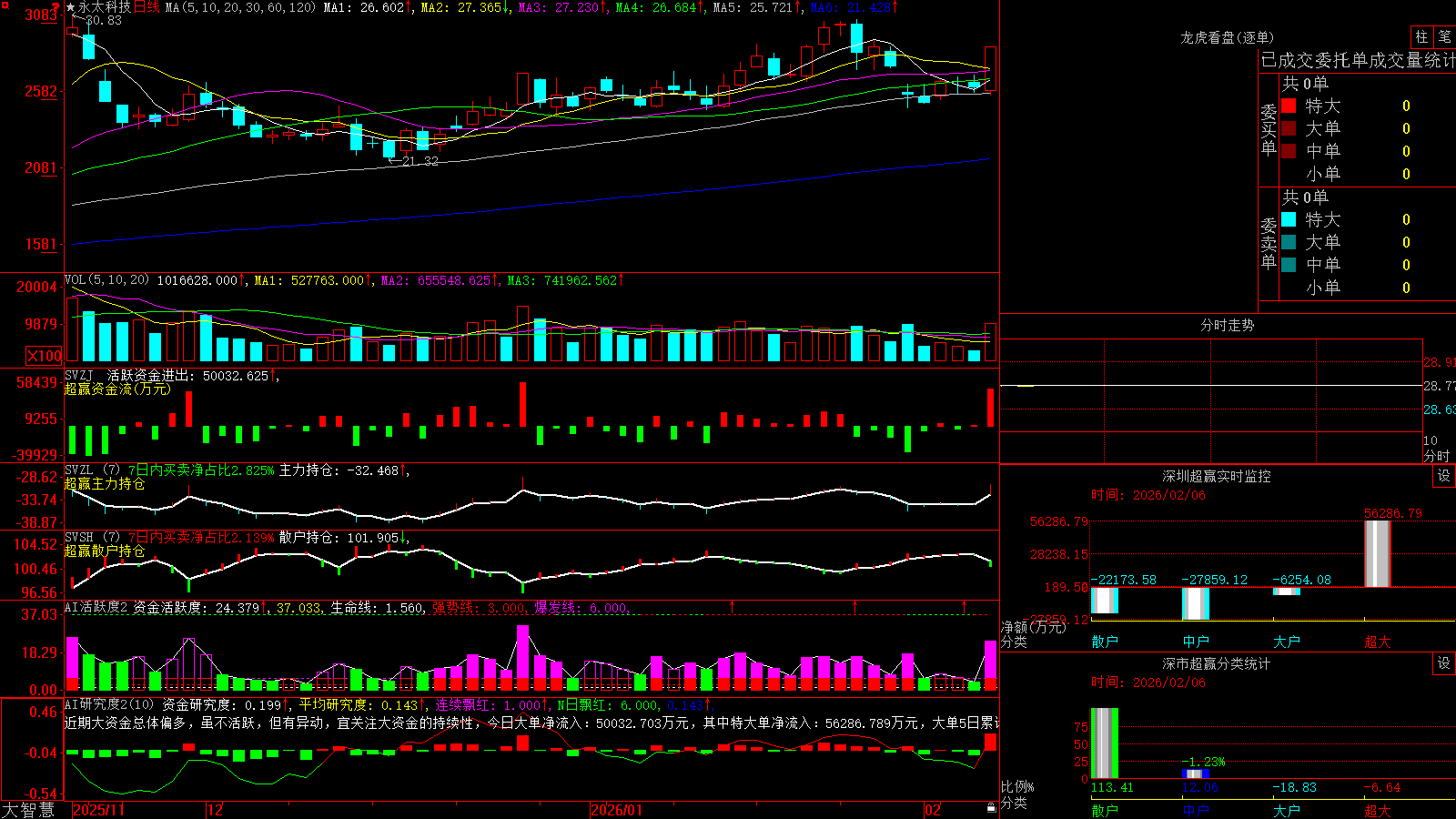The height and width of the screenshot is (819, 1456).
Task: Click the 02 month marker on time axis
Action: (933, 810)
